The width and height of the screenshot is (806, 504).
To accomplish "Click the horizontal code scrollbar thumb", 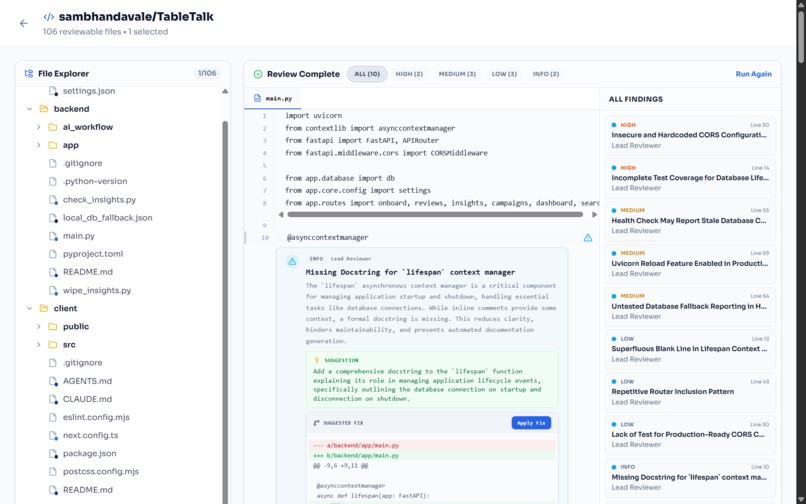I will (435, 214).
